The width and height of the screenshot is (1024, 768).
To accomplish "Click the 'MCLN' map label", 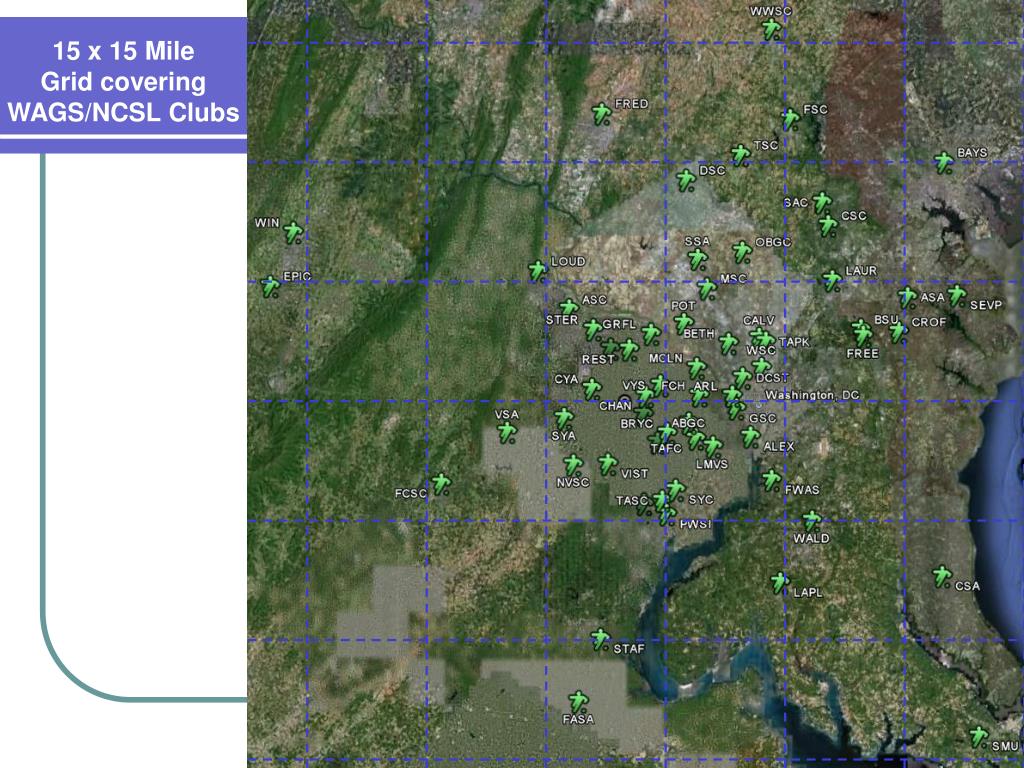I will coord(666,359).
